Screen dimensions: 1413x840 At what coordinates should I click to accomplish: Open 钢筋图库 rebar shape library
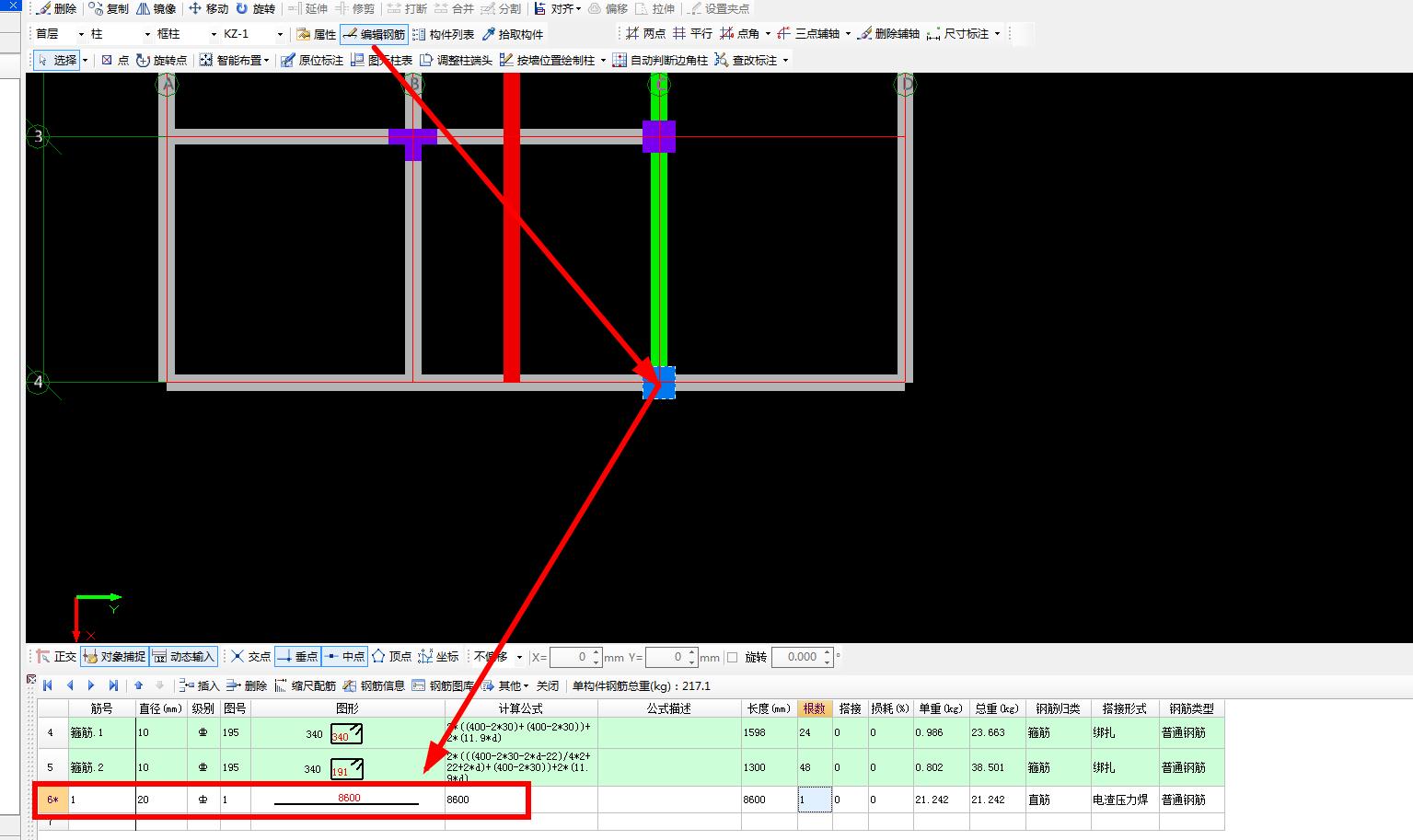(444, 685)
